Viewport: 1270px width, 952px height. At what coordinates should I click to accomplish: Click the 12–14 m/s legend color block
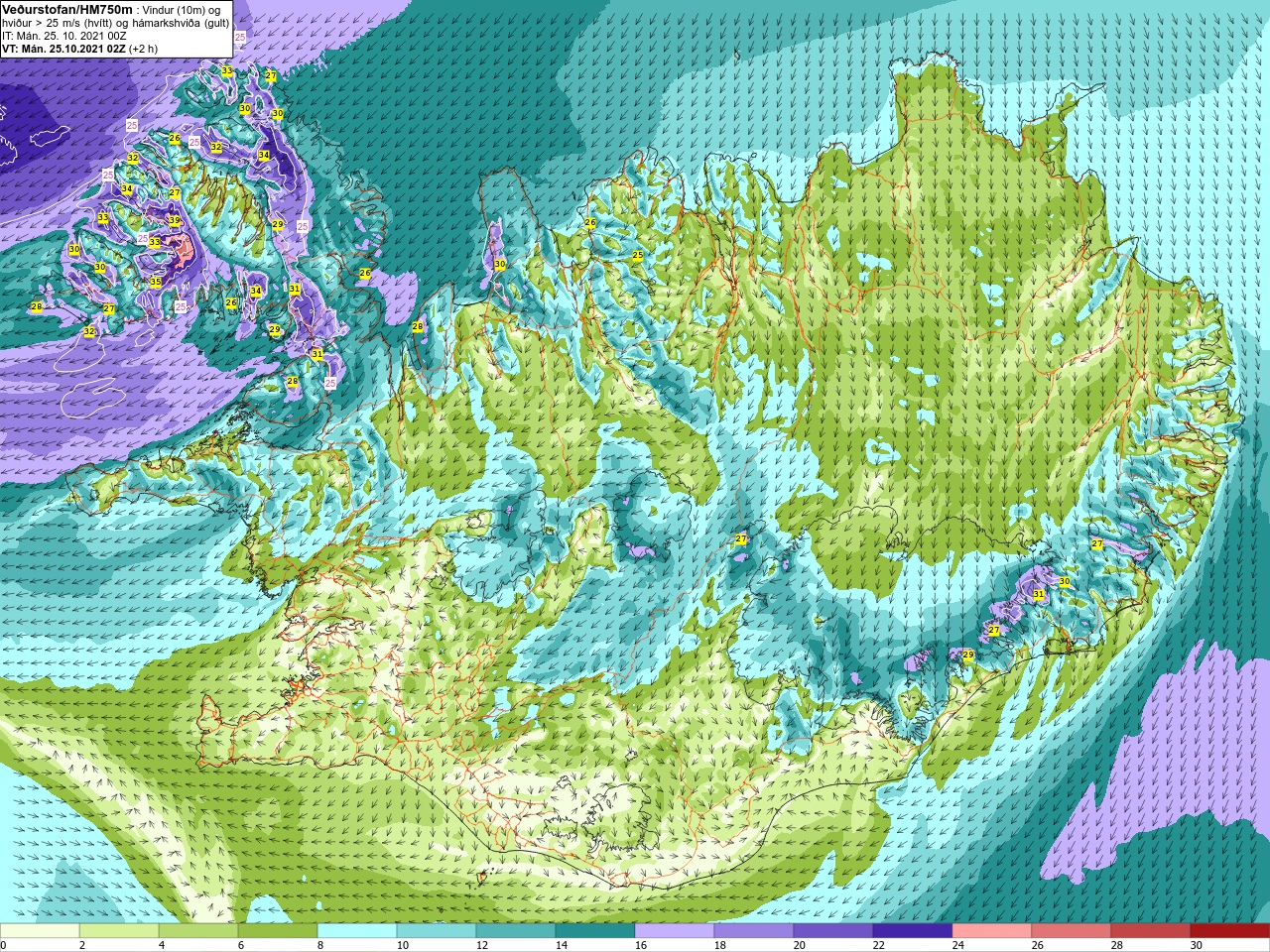pyautogui.click(x=516, y=931)
